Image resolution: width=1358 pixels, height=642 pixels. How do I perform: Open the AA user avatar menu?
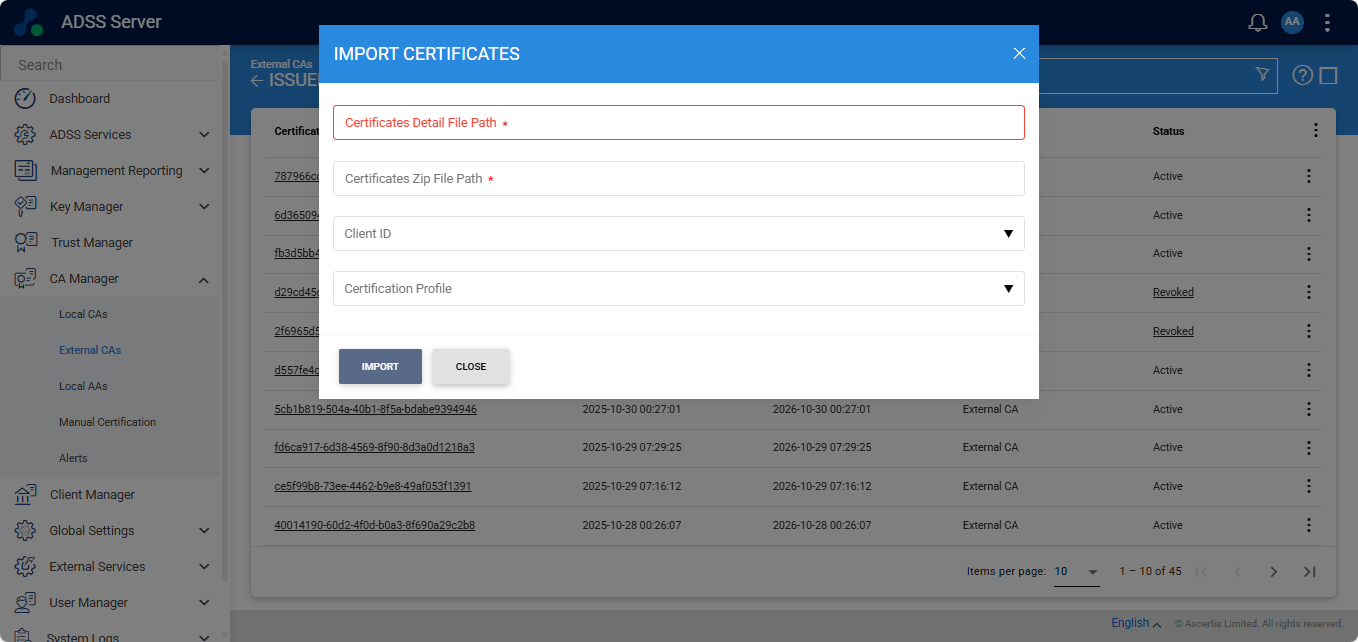click(1292, 22)
